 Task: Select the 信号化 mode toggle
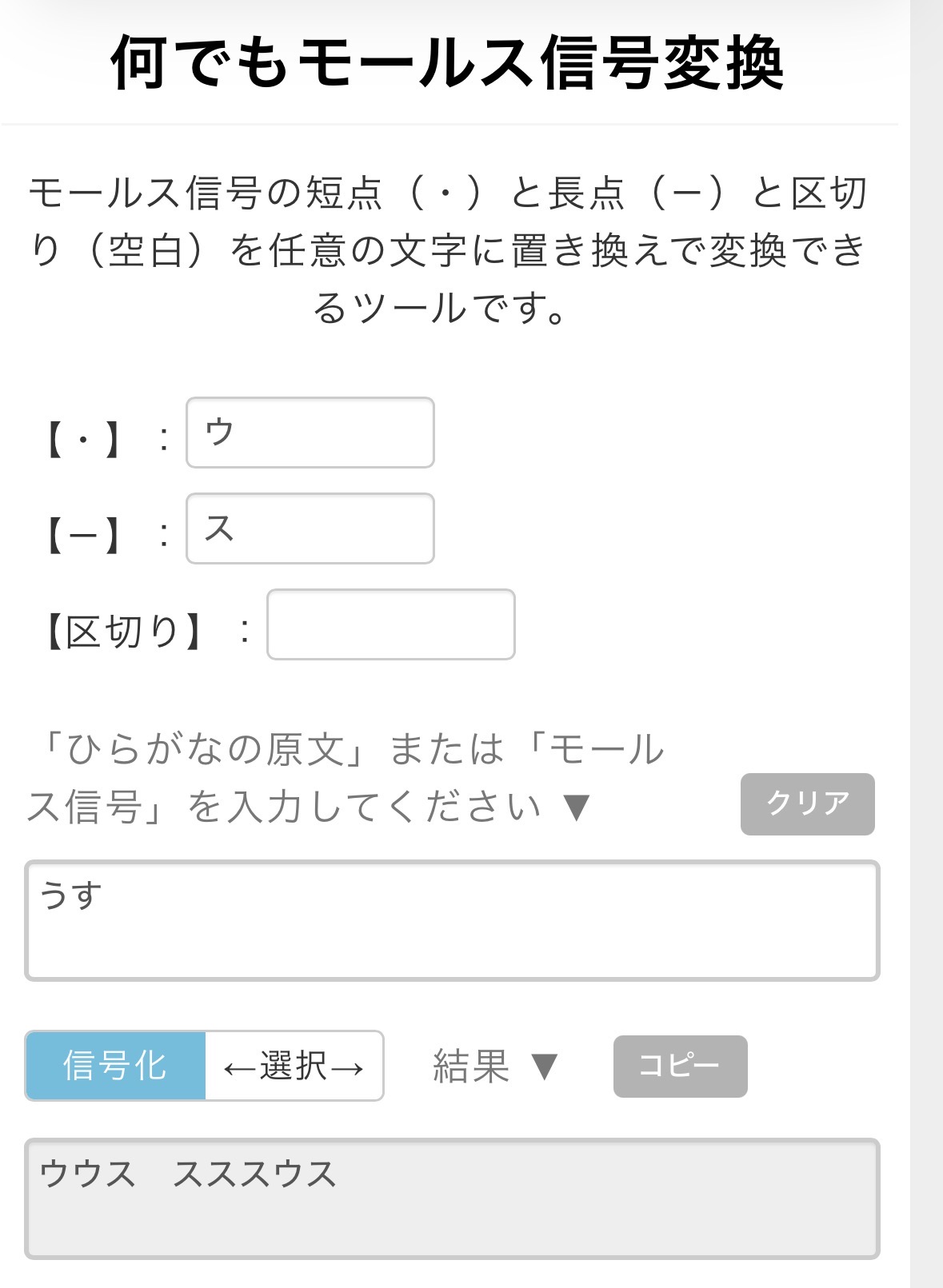[x=115, y=1066]
